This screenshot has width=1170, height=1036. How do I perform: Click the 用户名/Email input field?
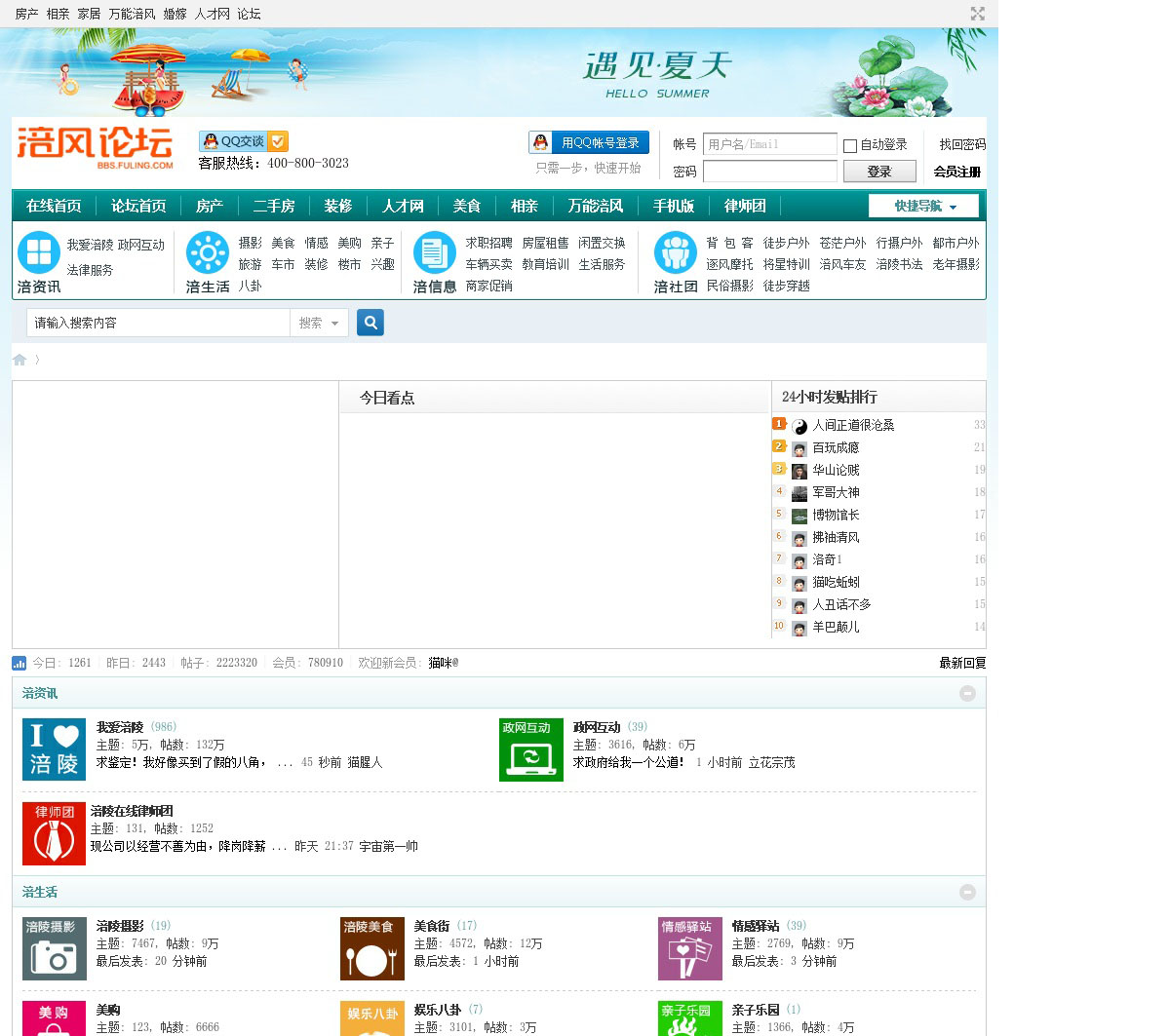(x=769, y=144)
